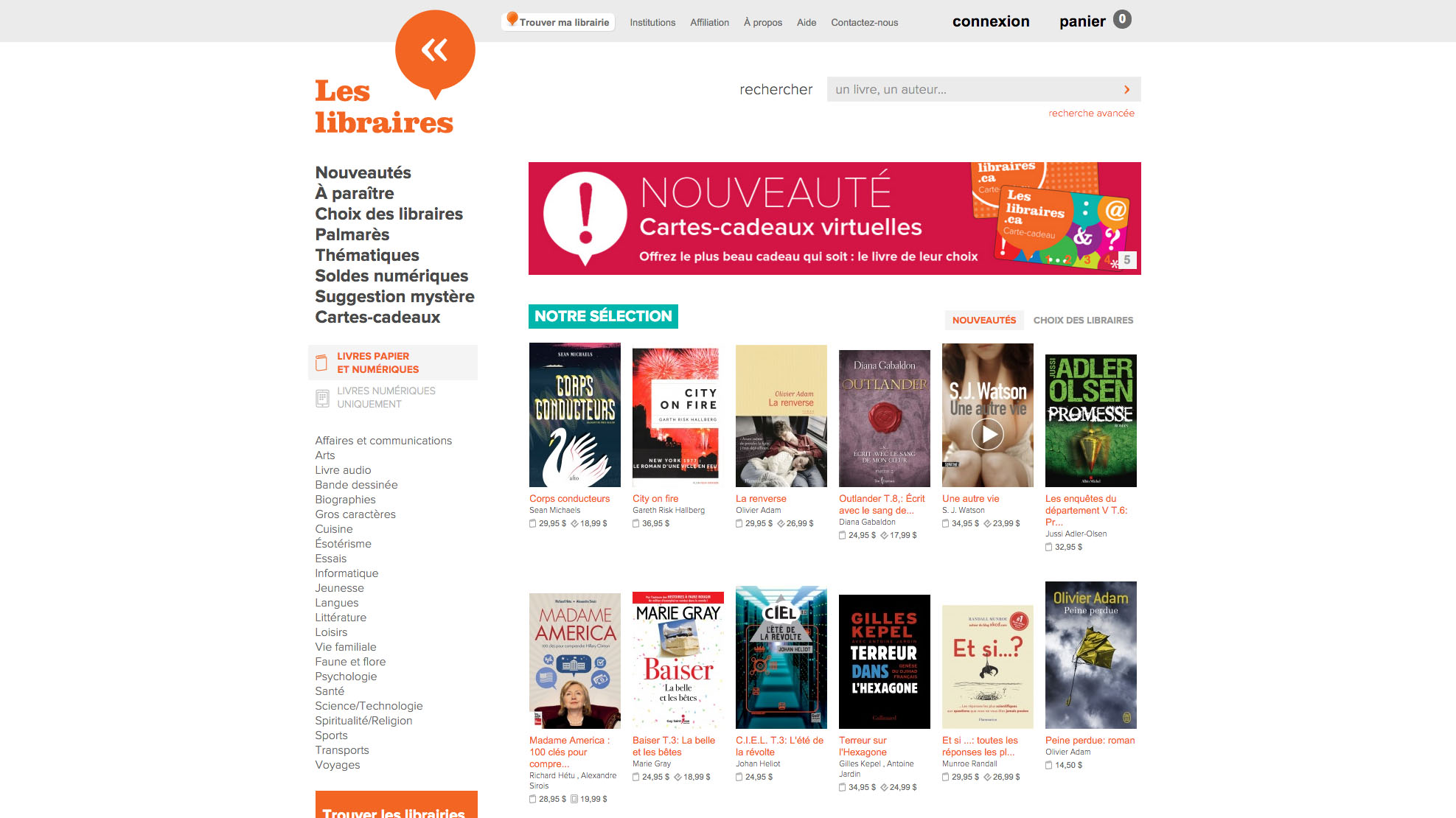This screenshot has width=1456, height=818.
Task: Open Bande dessinée category
Action: [x=356, y=485]
